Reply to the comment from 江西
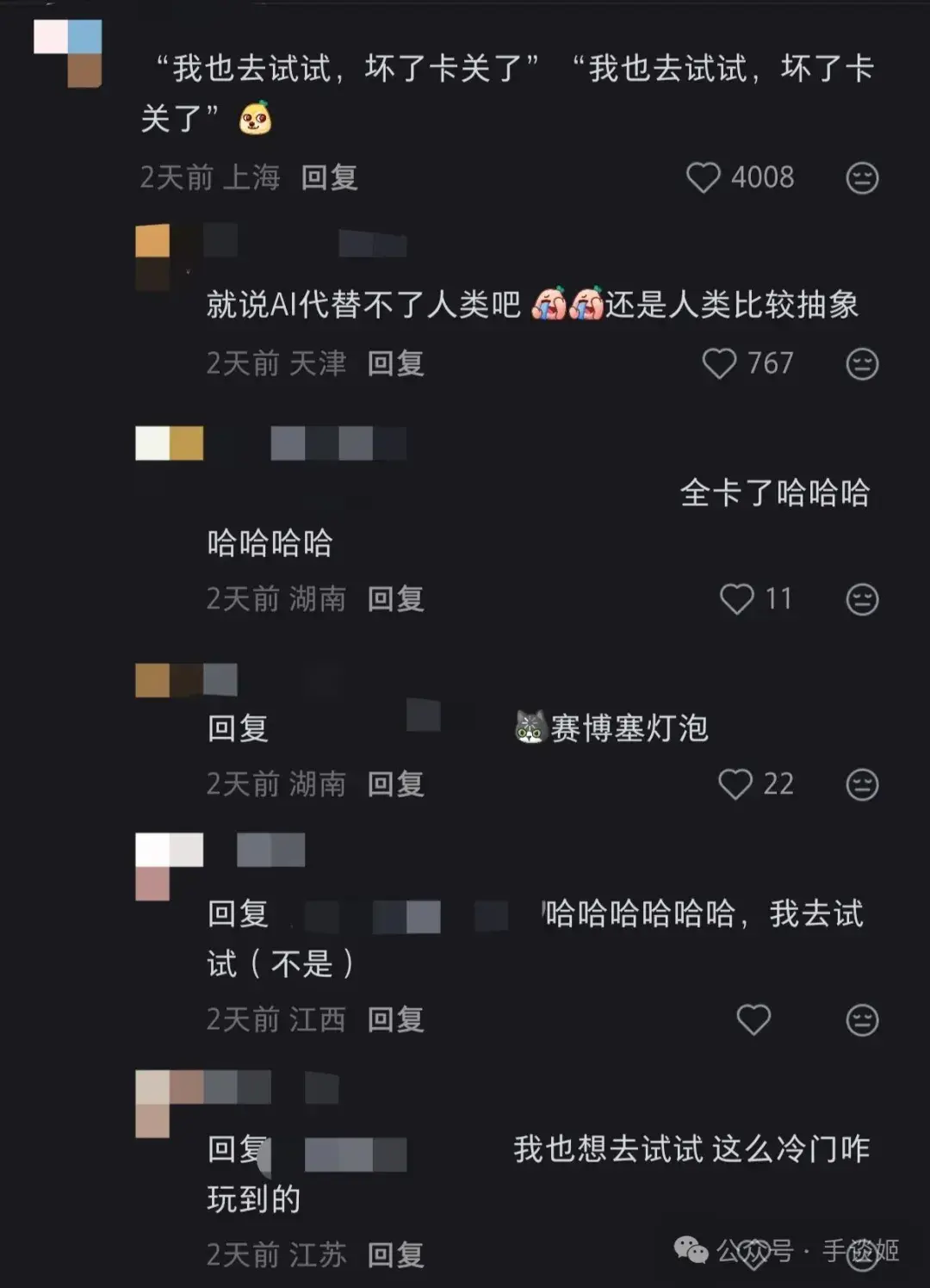 (x=395, y=1019)
